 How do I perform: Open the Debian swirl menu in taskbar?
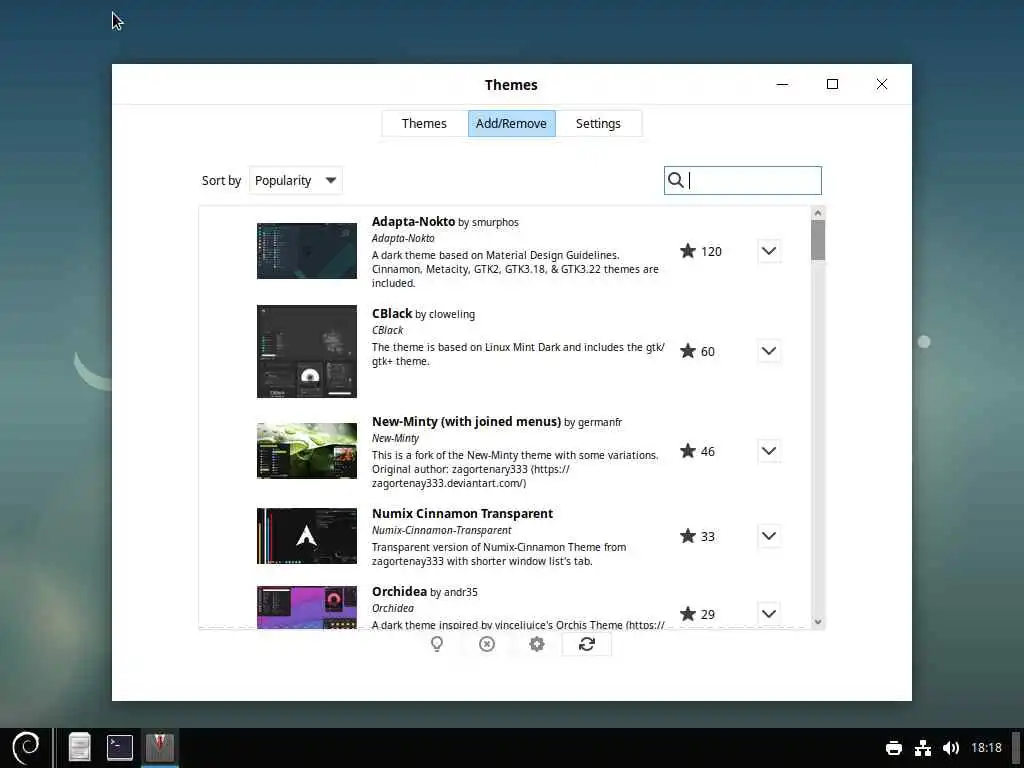25,747
